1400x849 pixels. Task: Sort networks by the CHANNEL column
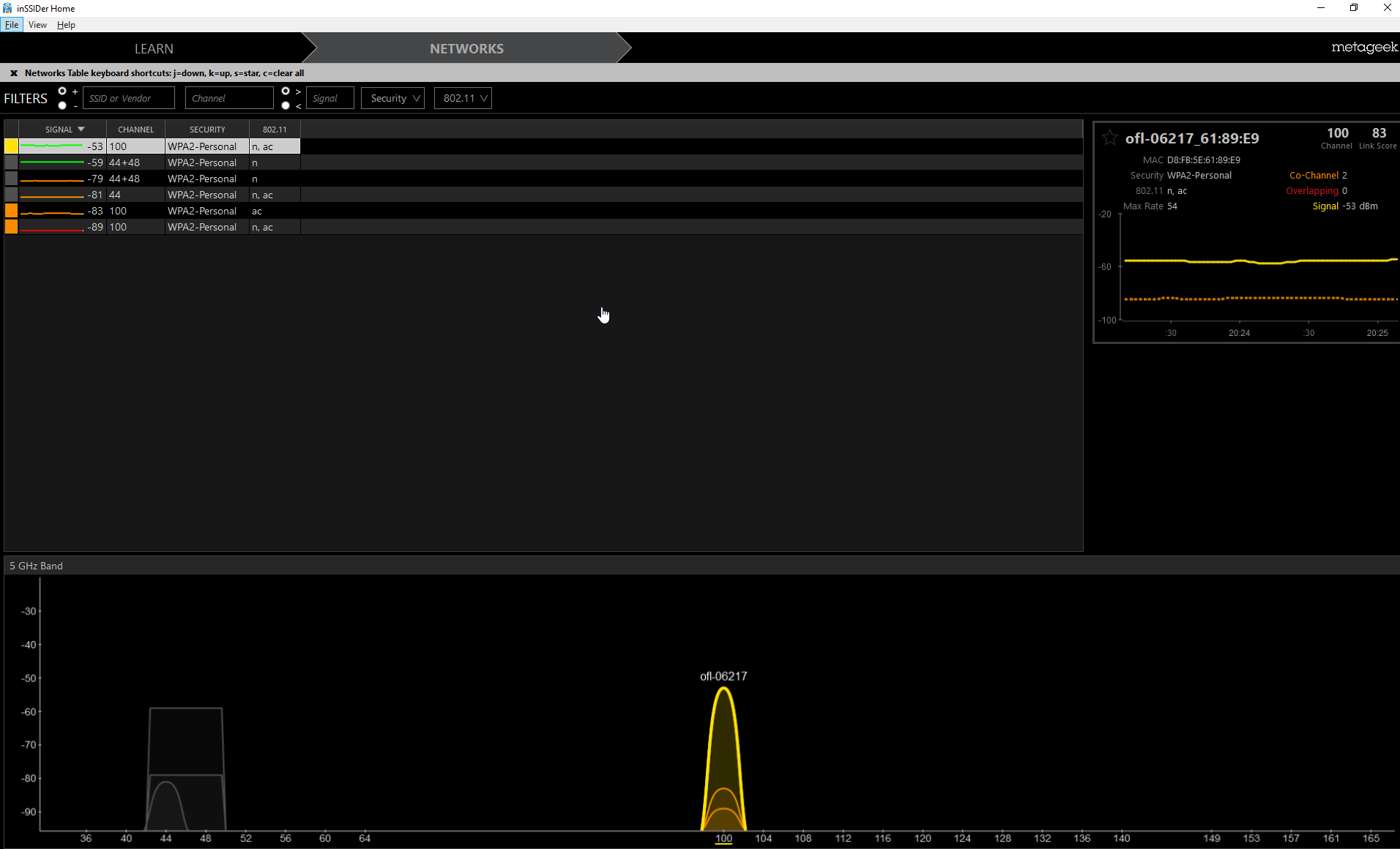tap(135, 129)
